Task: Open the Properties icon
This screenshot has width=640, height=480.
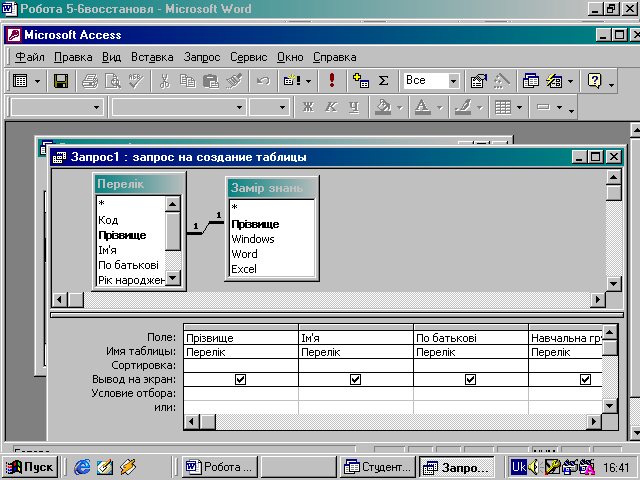Action: 478,81
